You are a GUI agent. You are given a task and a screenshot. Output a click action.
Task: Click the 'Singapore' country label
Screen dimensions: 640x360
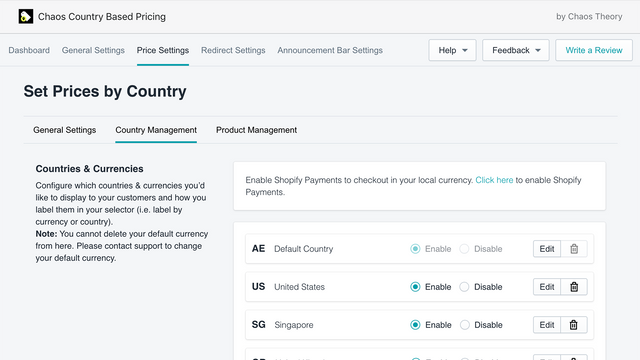294,325
